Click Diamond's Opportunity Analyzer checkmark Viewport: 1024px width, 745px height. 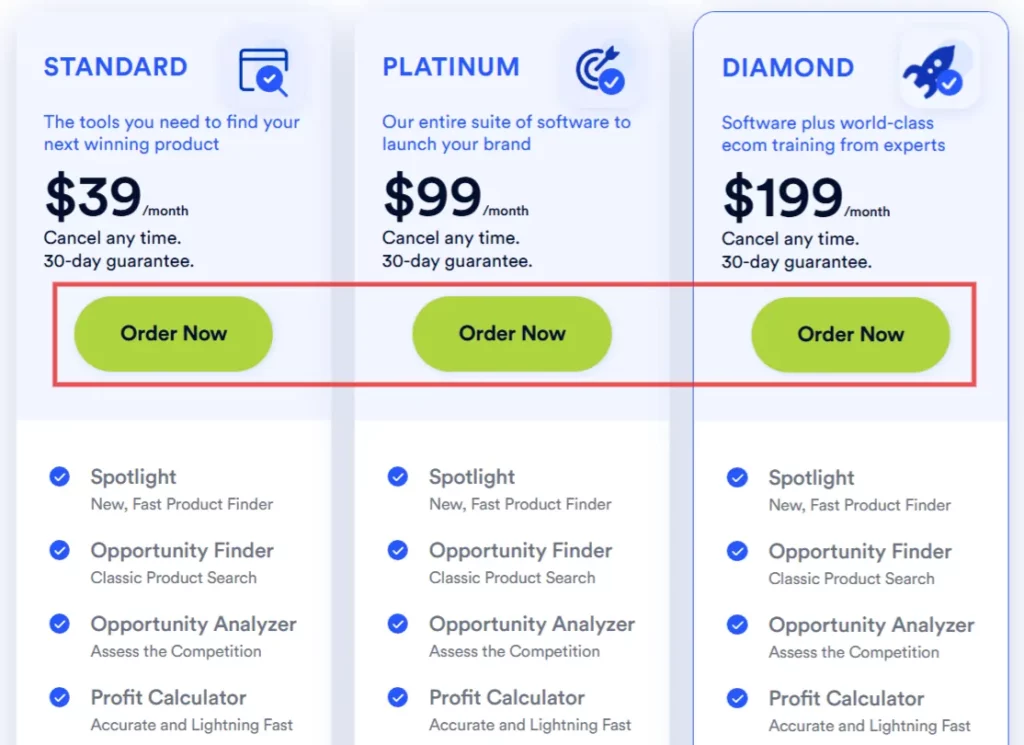point(738,625)
